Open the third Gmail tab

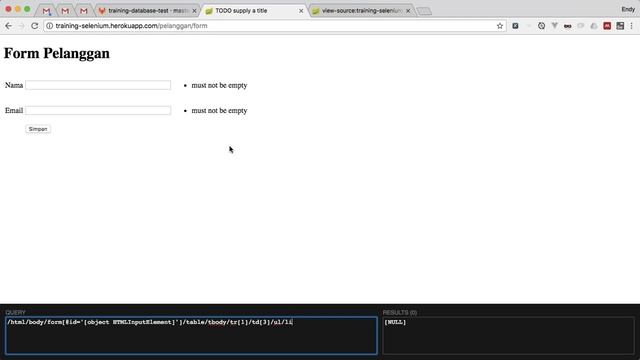click(x=84, y=11)
